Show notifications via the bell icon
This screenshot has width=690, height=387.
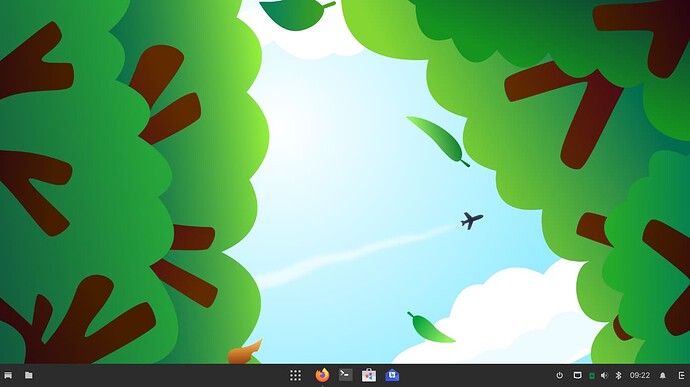click(x=663, y=375)
